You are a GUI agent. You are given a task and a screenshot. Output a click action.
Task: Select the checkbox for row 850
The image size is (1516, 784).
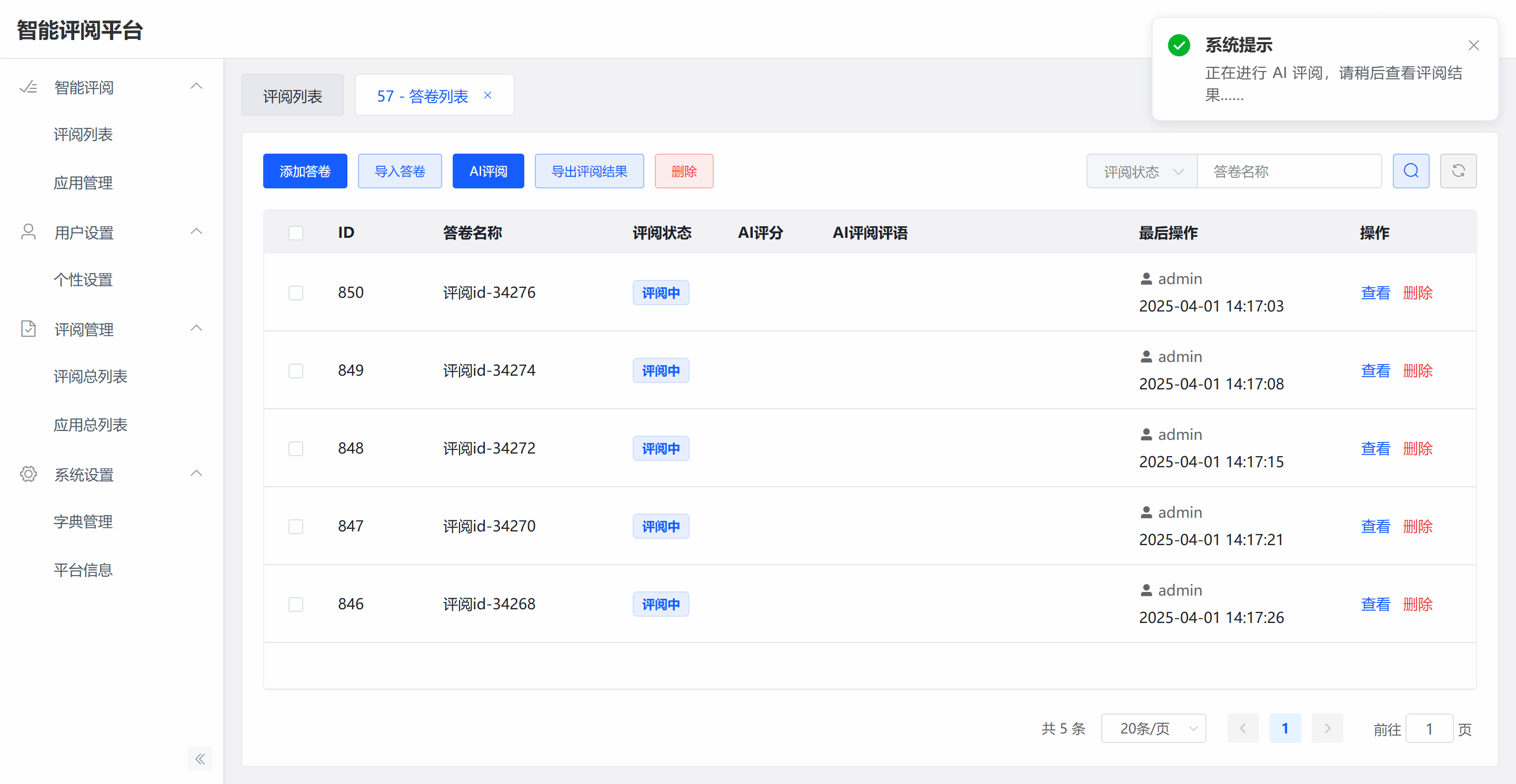295,293
